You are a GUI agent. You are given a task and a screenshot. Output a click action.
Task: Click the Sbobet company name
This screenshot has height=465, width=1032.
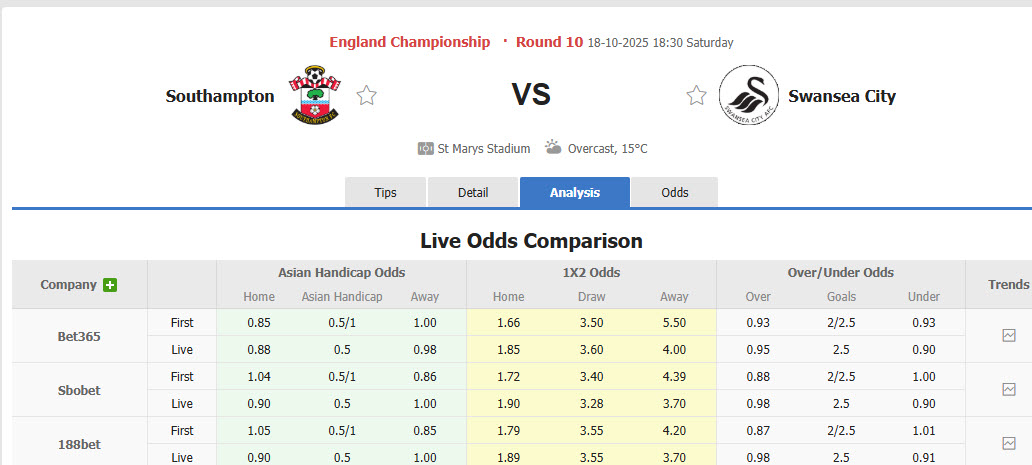click(79, 390)
